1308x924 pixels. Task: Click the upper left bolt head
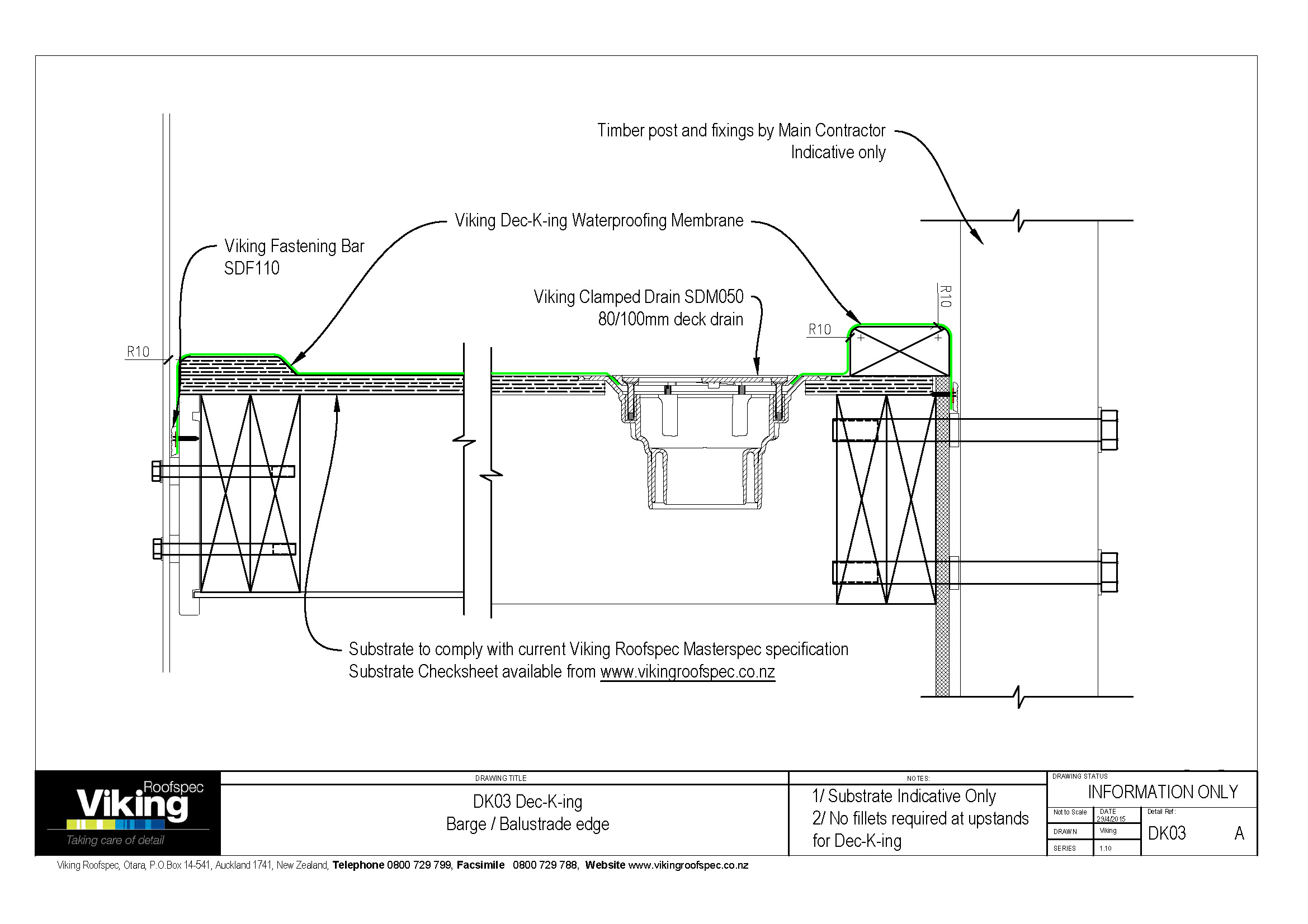pos(157,471)
